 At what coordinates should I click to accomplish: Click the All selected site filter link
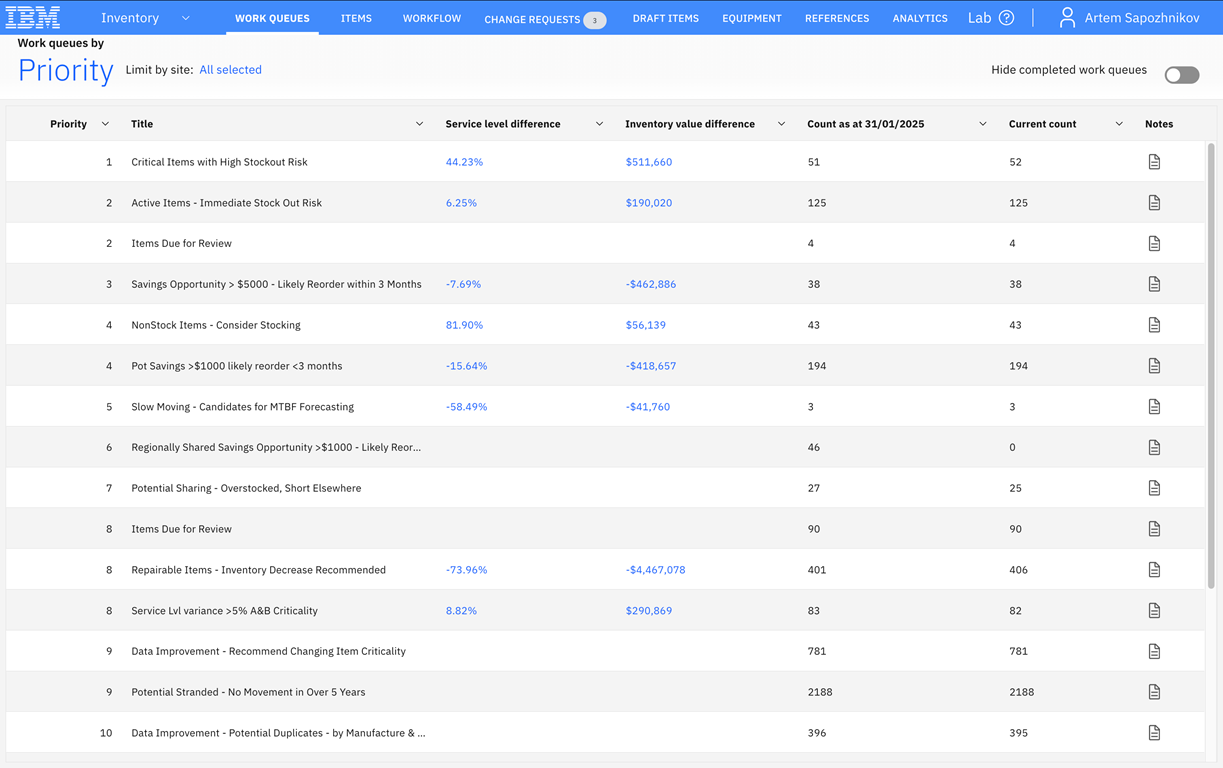pyautogui.click(x=230, y=70)
